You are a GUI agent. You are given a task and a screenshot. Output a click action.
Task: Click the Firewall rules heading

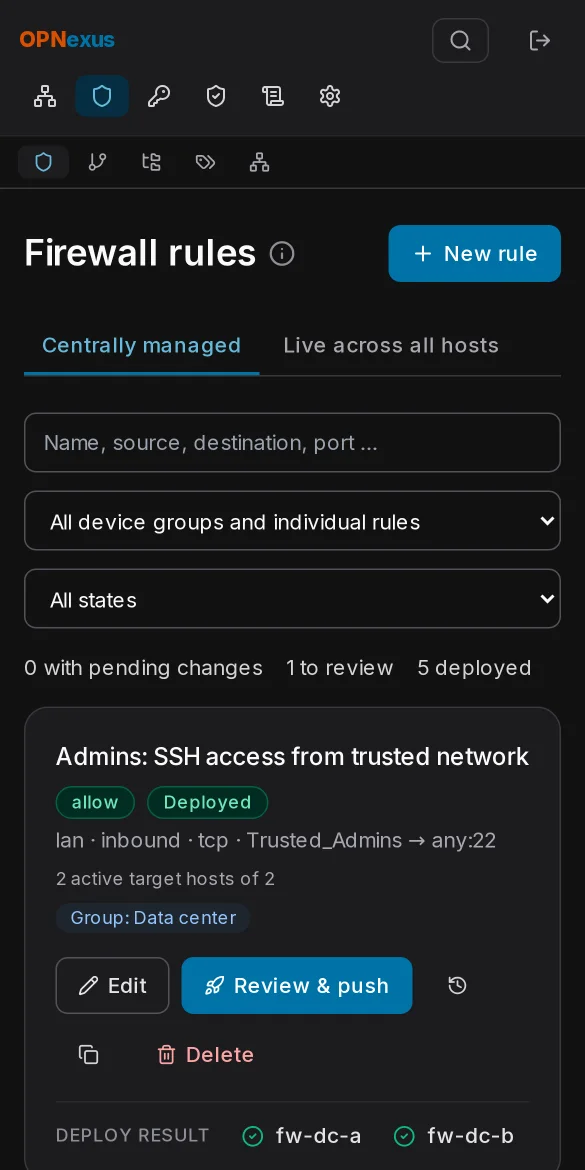click(x=140, y=254)
